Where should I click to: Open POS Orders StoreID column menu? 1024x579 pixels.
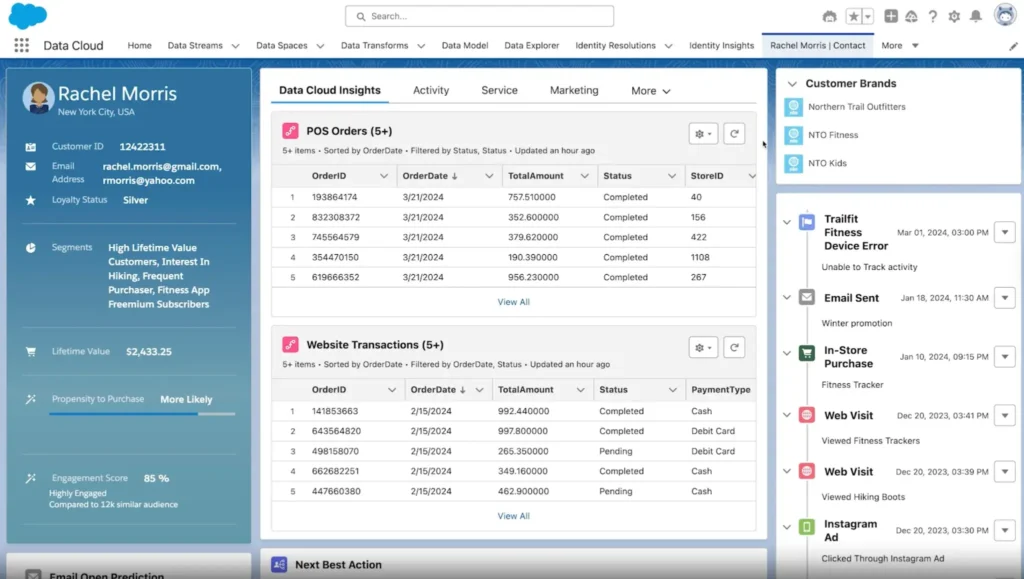tap(752, 176)
